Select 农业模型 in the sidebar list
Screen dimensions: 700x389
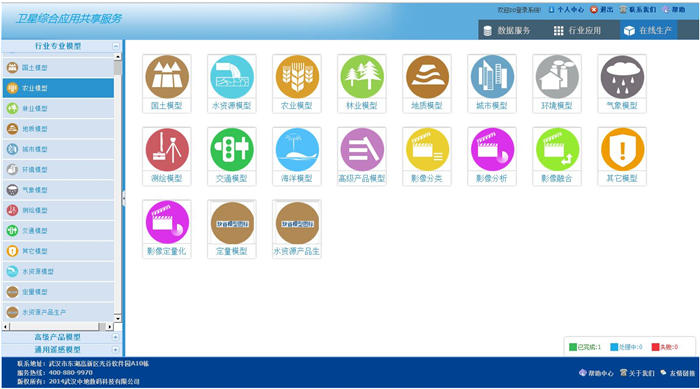click(58, 88)
